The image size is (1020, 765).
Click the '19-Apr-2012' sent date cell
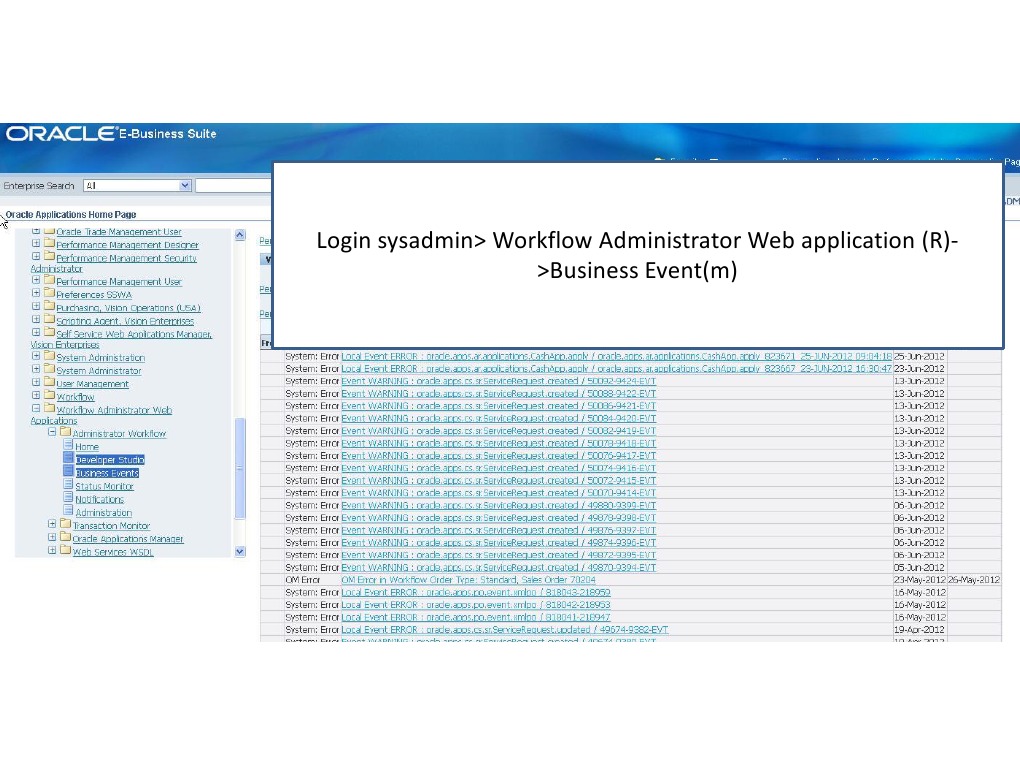(919, 630)
